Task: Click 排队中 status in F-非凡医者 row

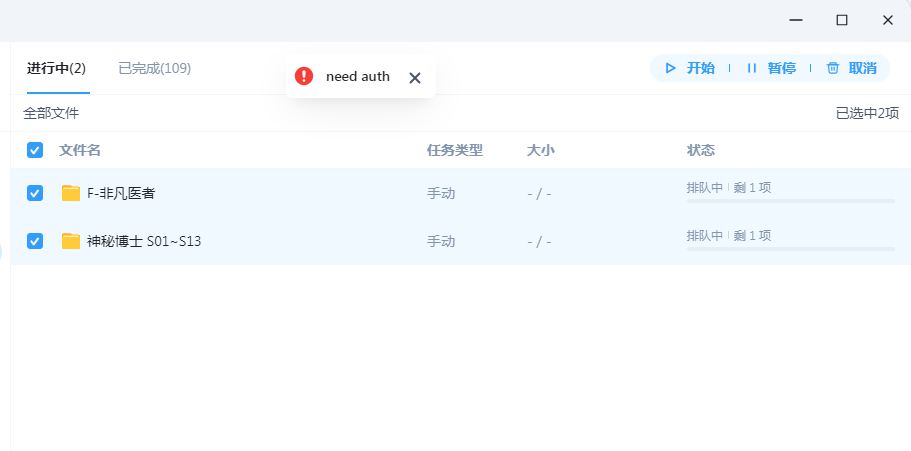Action: (x=705, y=188)
